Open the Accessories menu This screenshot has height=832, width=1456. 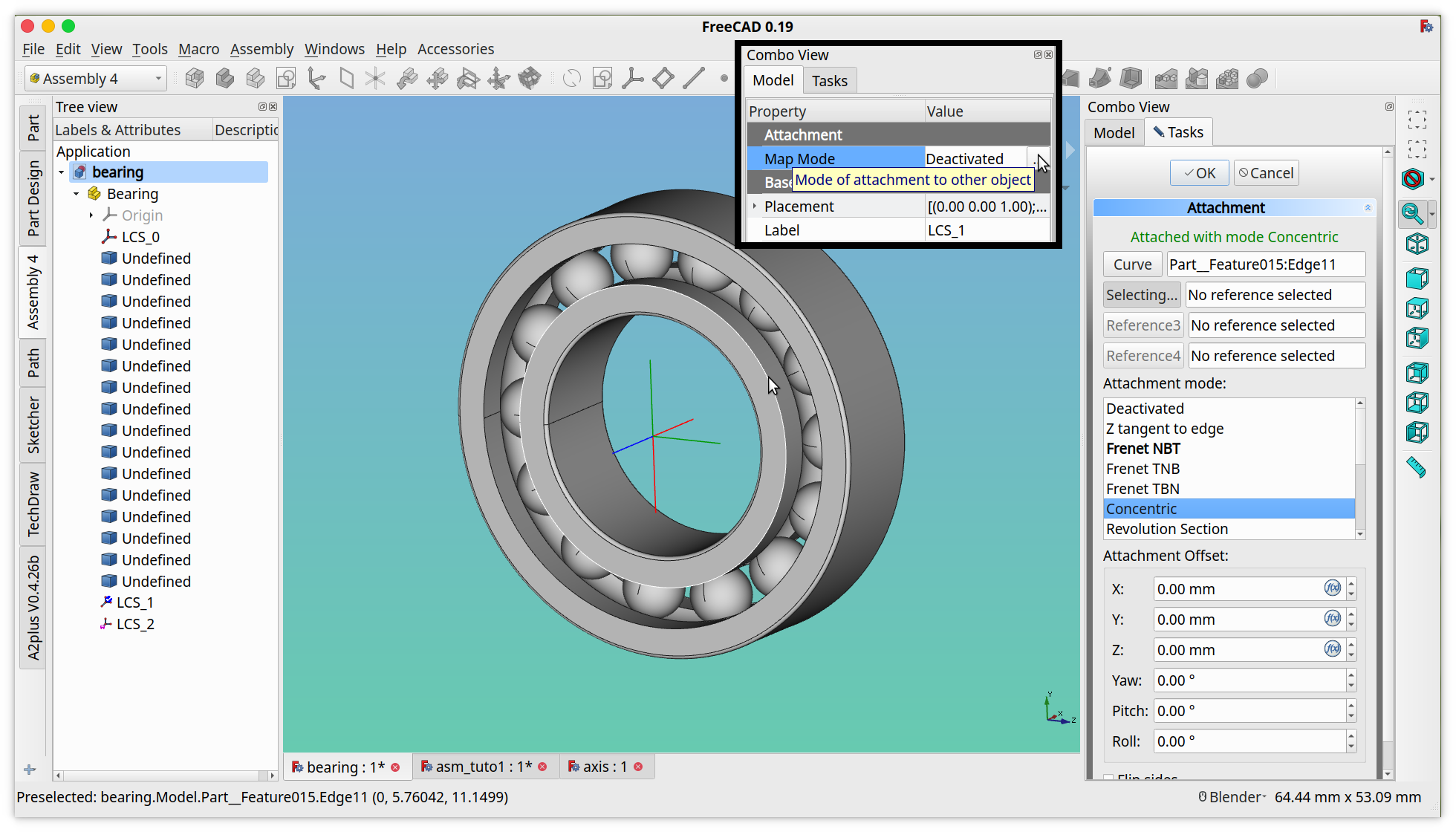coord(455,49)
